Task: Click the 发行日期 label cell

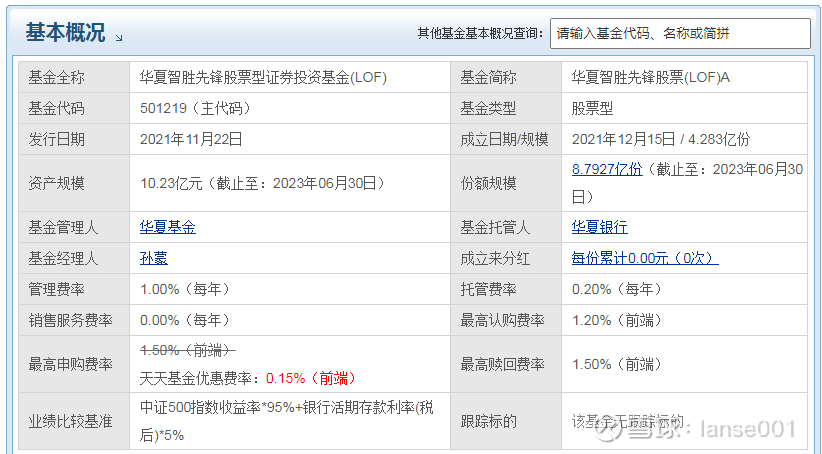Action: (74, 139)
